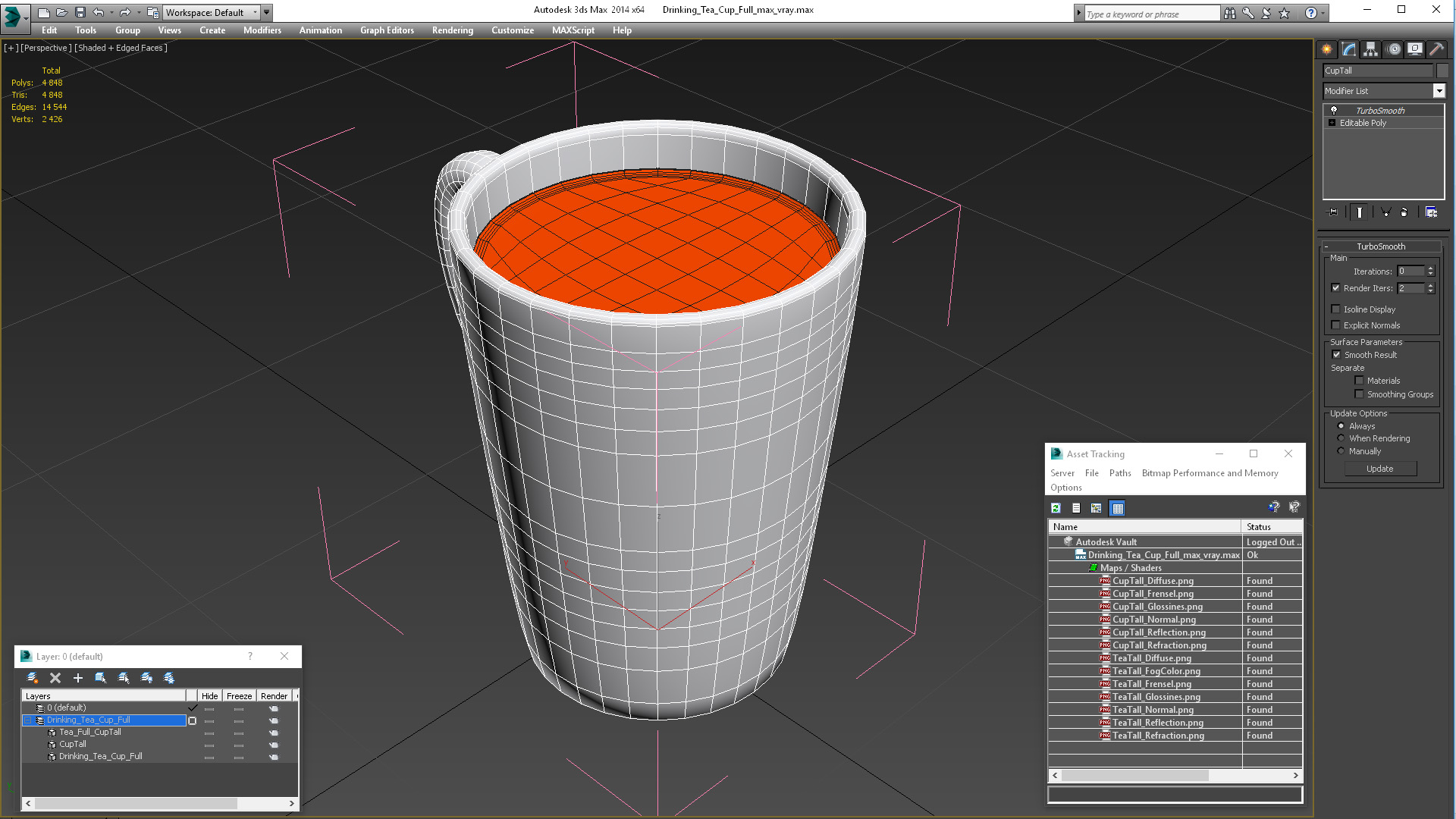The height and width of the screenshot is (819, 1456).
Task: Click the Pin Stack icon
Action: 1333,212
